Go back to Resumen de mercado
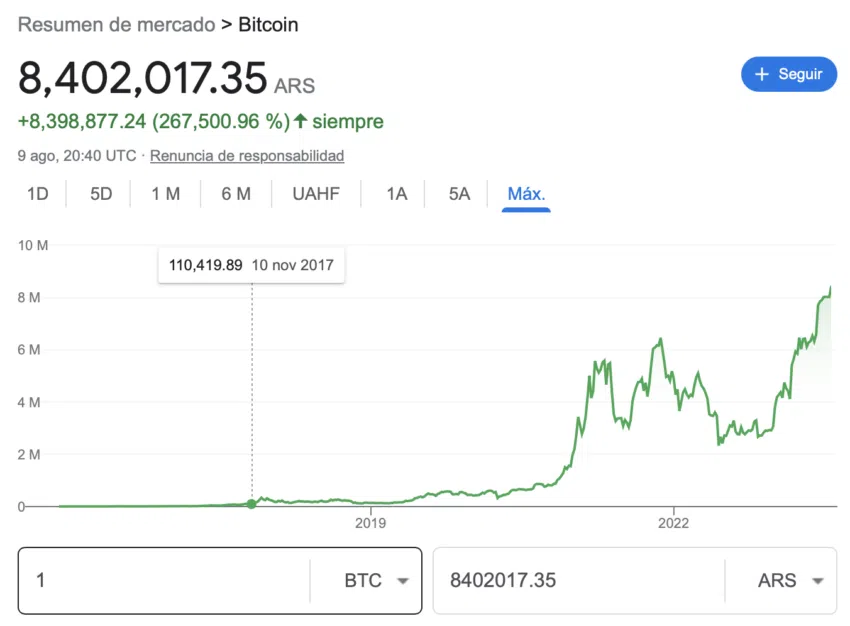This screenshot has height=626, width=850. (x=117, y=24)
